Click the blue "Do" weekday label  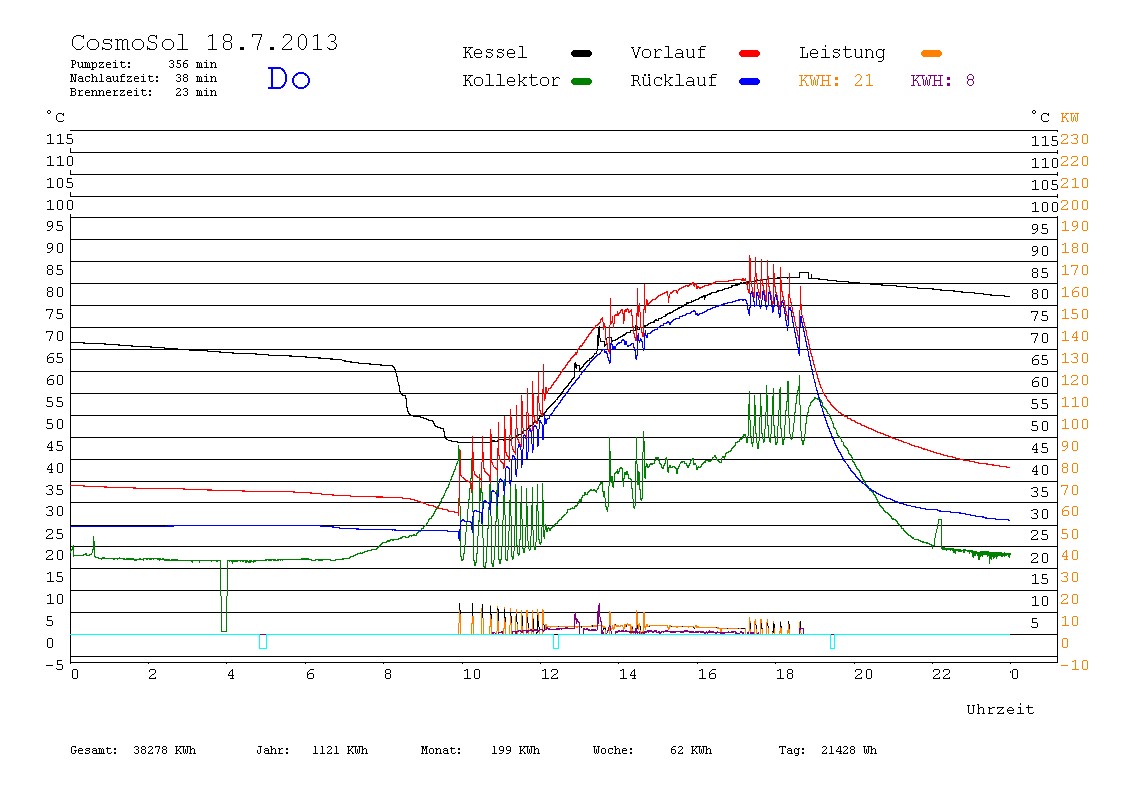tap(288, 78)
